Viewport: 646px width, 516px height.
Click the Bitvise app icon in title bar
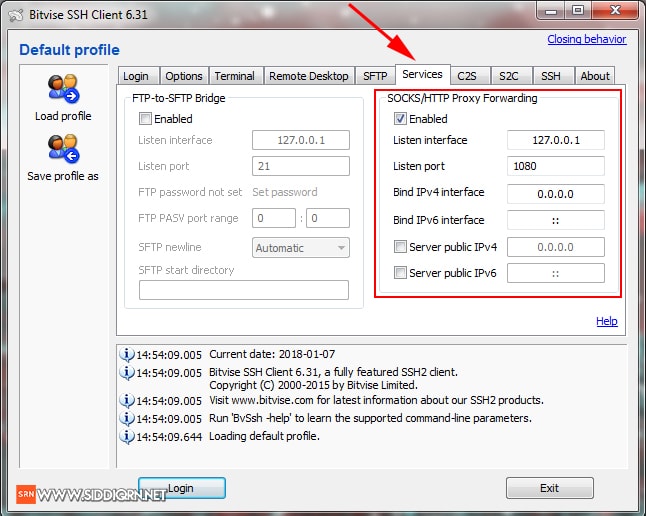pos(16,16)
